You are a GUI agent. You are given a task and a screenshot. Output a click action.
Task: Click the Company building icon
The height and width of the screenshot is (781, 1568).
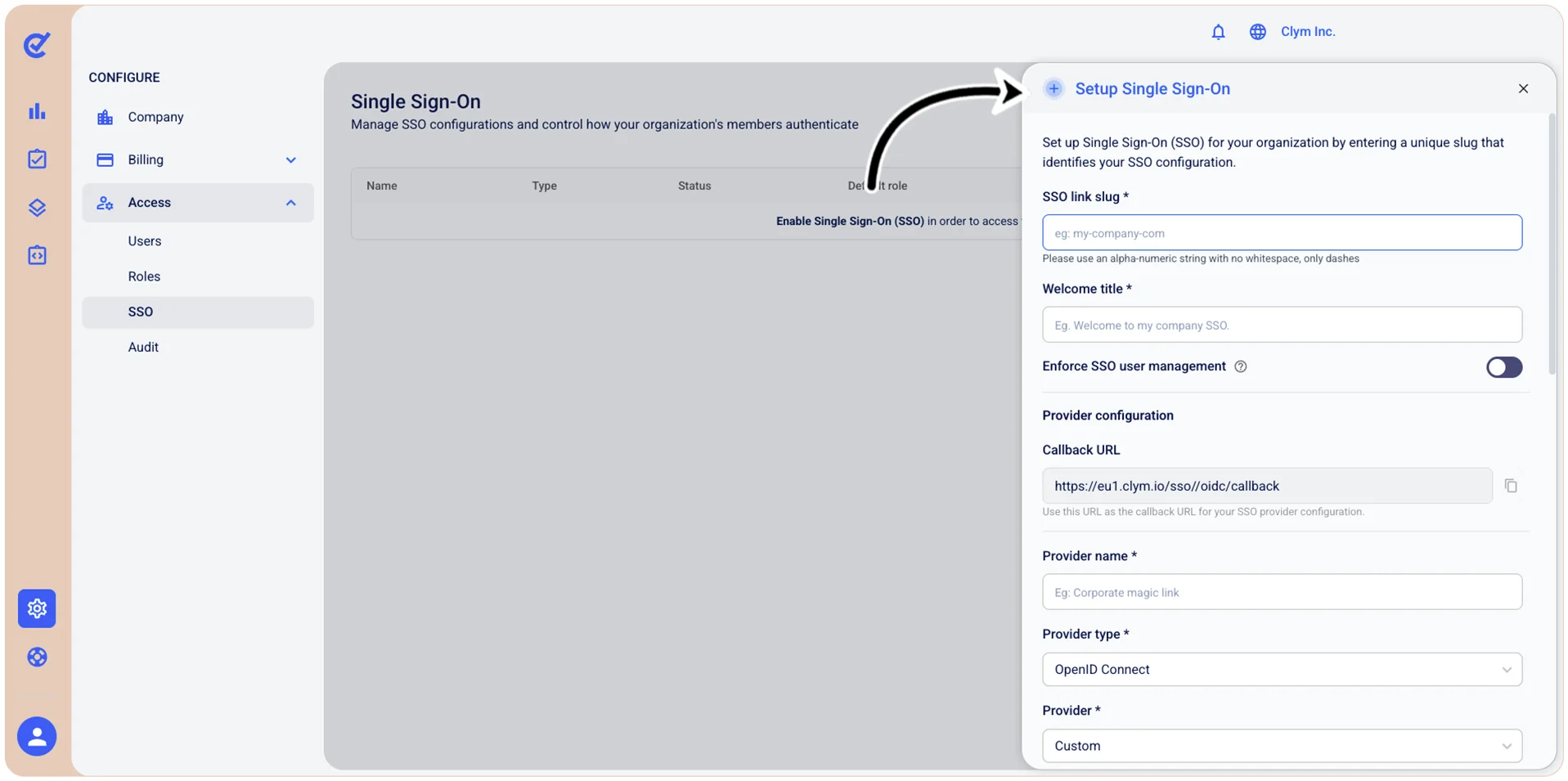pyautogui.click(x=105, y=117)
